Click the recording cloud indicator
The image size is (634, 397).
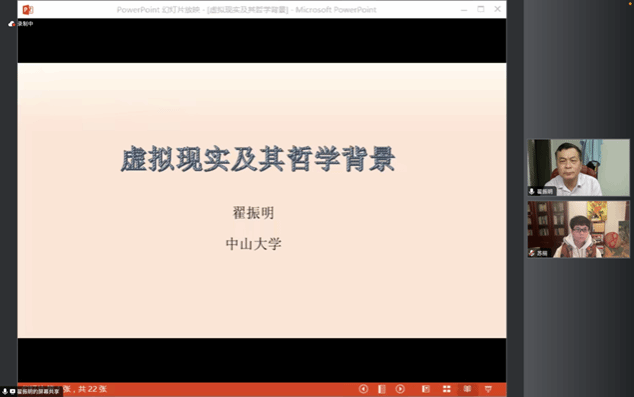12,24
